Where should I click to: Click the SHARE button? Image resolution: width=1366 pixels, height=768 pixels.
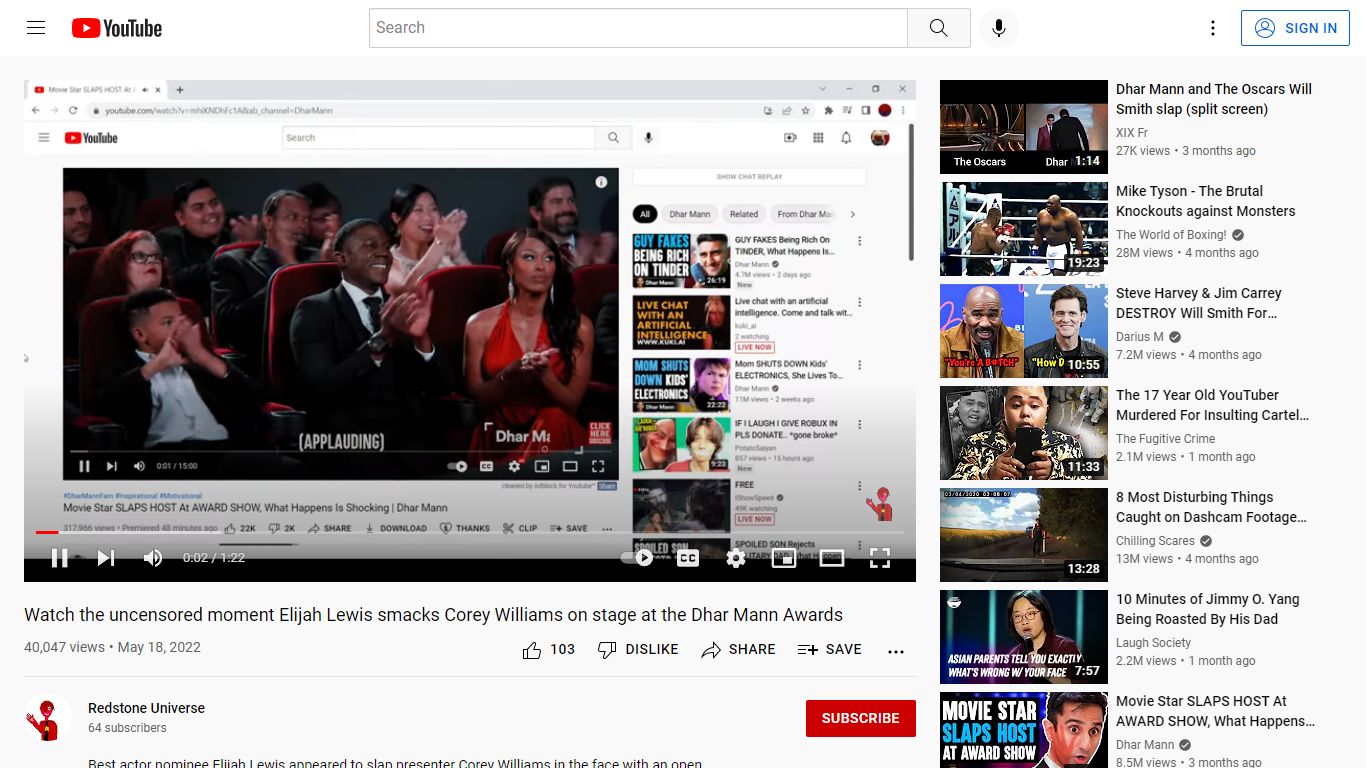[x=738, y=650]
